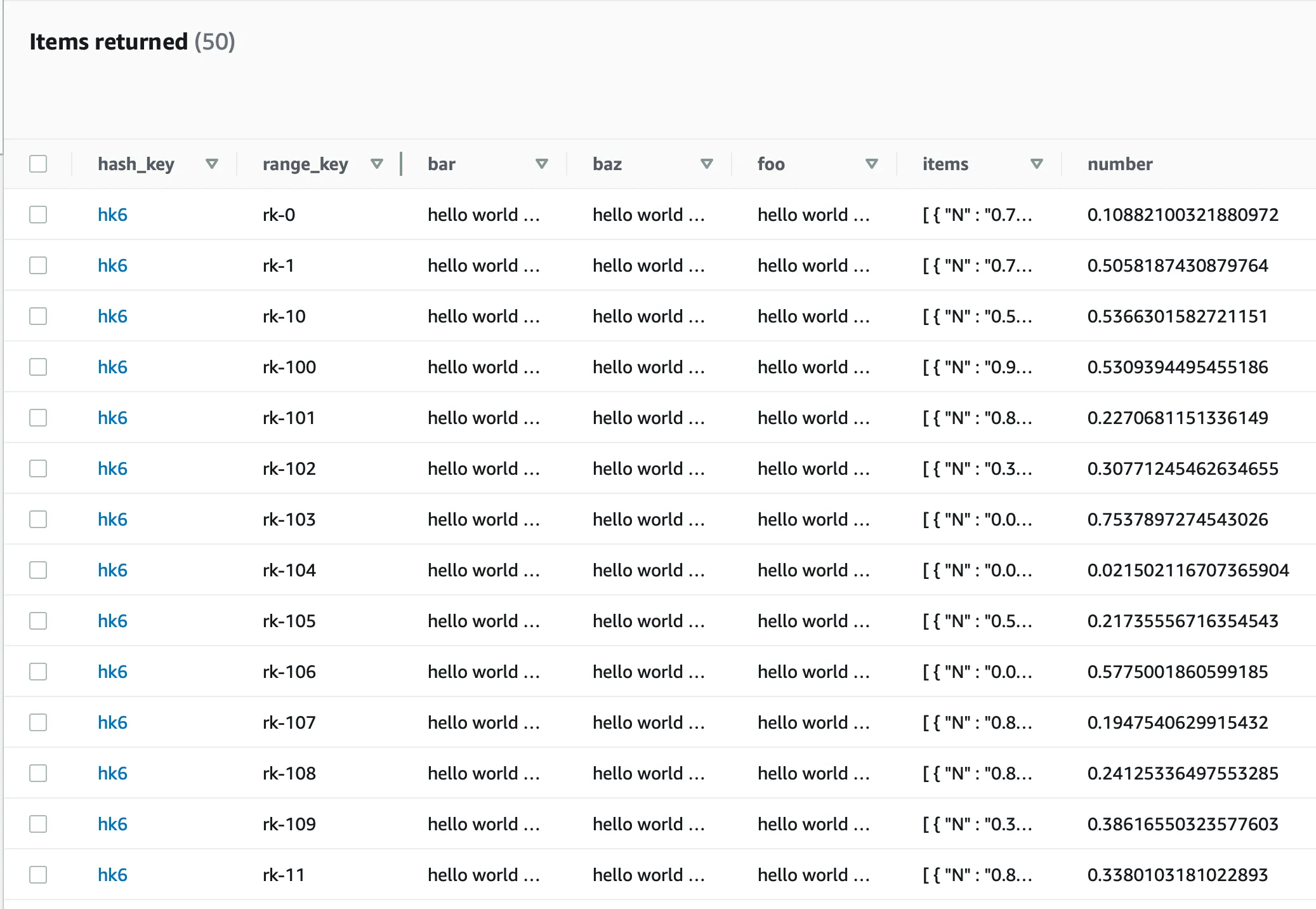Click the hash_key column header label
1316x909 pixels.
click(x=136, y=164)
